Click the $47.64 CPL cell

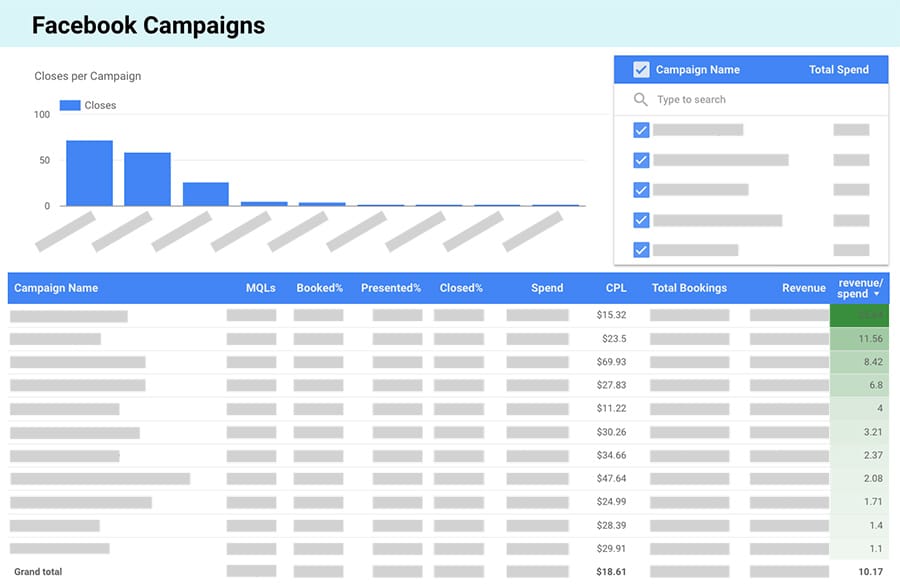coord(611,479)
